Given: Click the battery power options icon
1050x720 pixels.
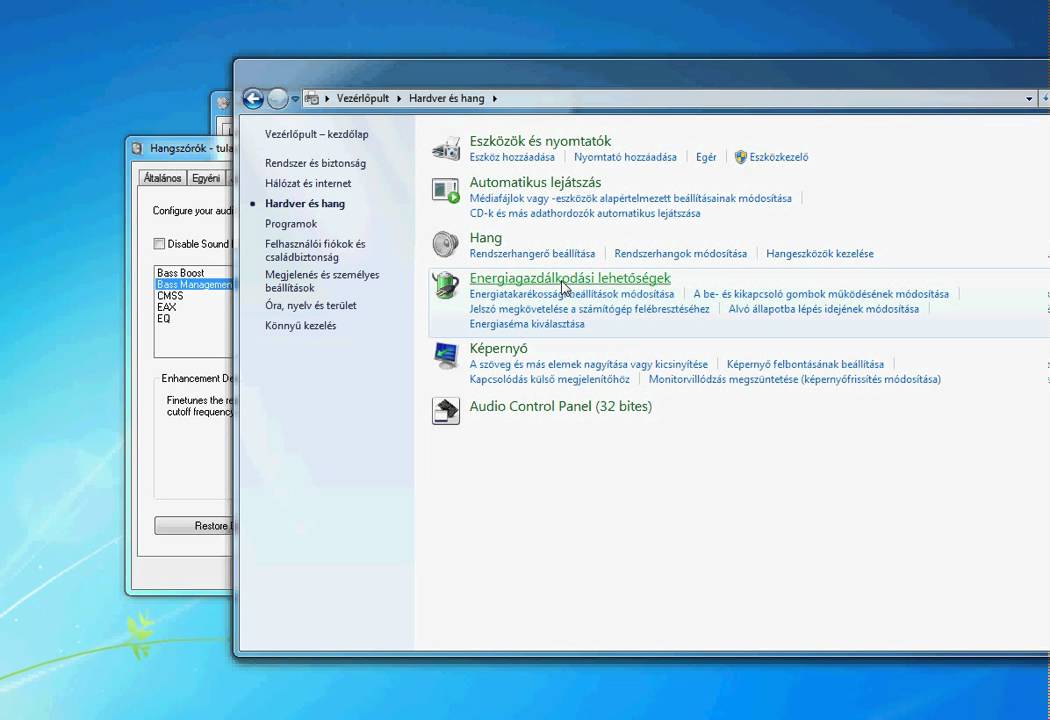Looking at the screenshot, I should (x=446, y=286).
